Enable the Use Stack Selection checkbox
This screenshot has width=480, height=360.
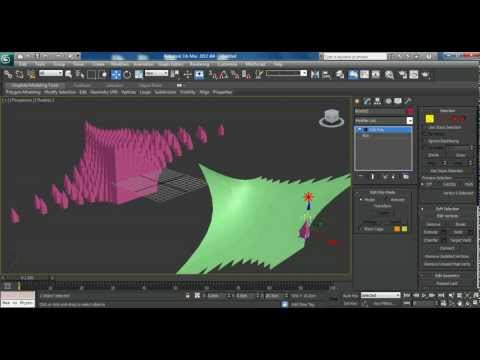(x=425, y=127)
